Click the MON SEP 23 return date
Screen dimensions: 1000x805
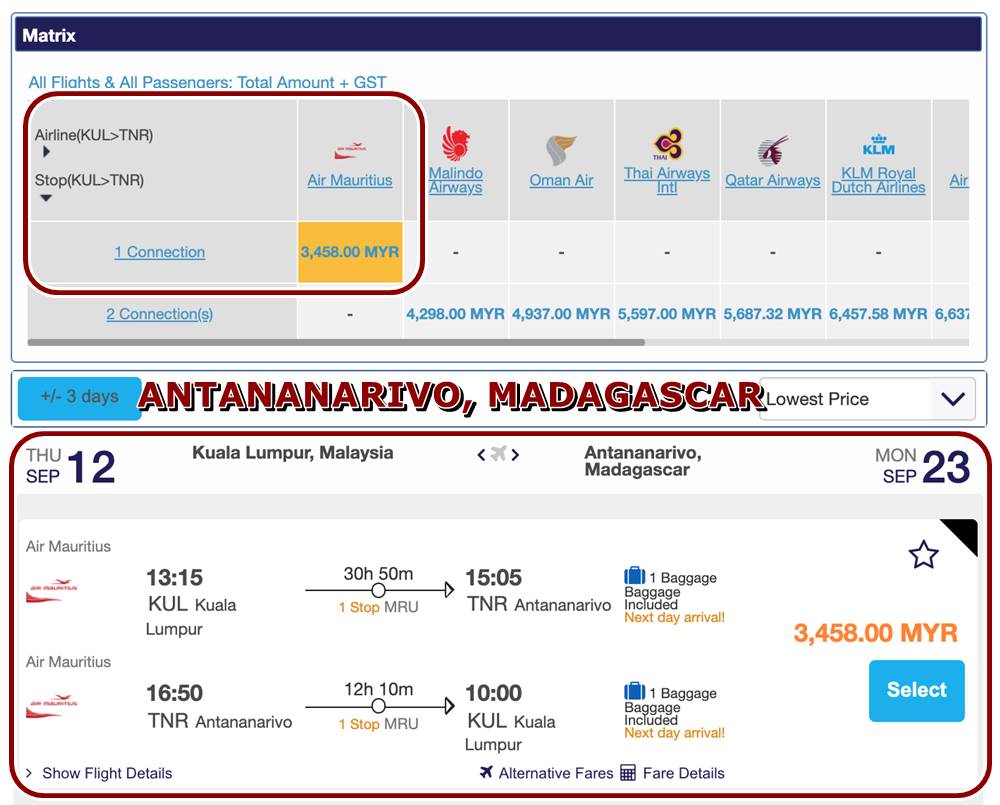[923, 466]
